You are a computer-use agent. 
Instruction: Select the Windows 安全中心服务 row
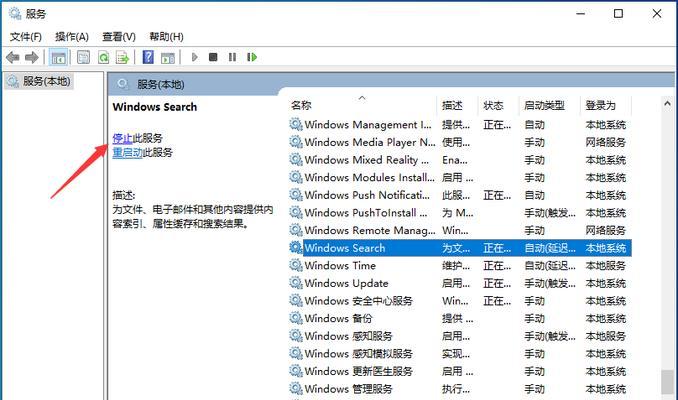tap(460, 301)
